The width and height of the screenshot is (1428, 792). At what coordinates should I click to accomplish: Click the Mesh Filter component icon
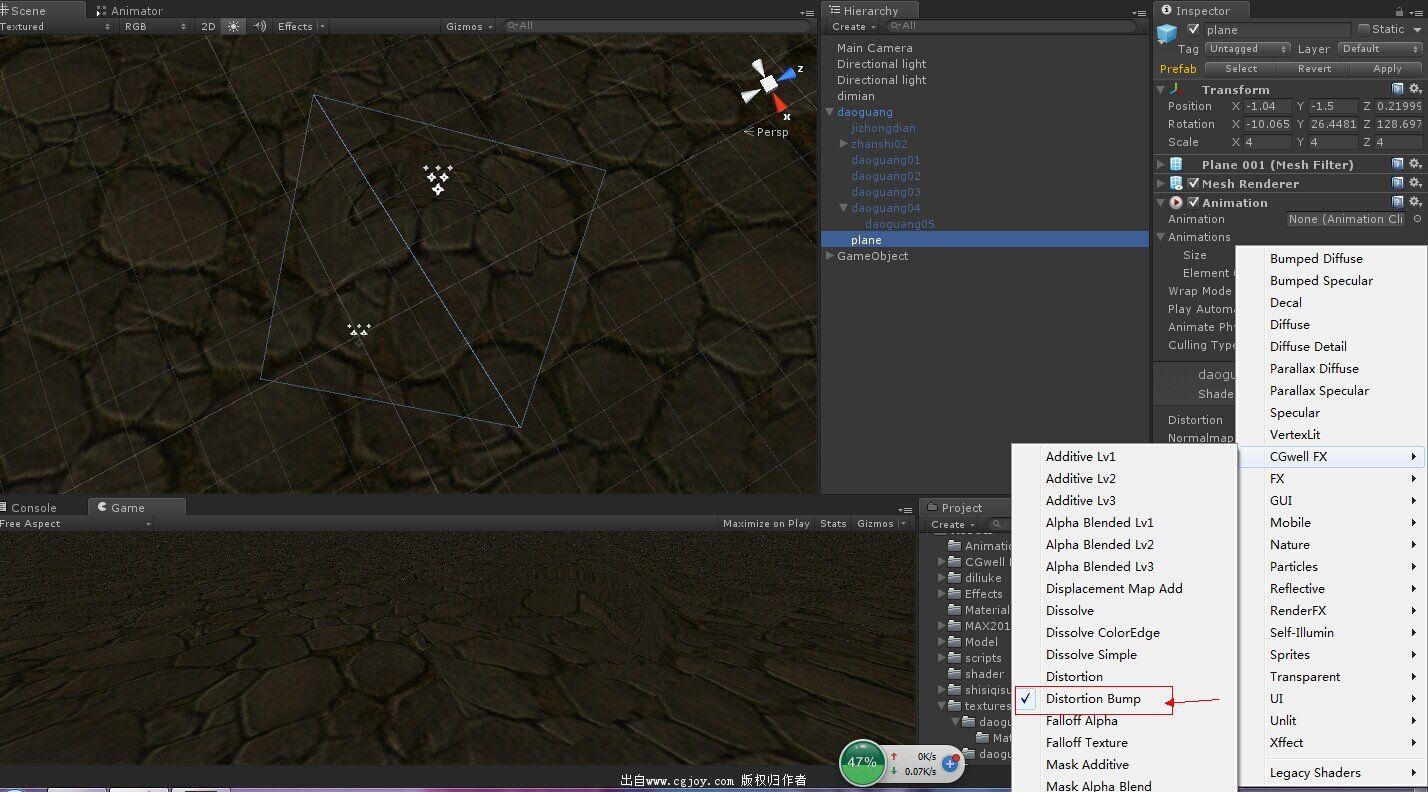1176,164
